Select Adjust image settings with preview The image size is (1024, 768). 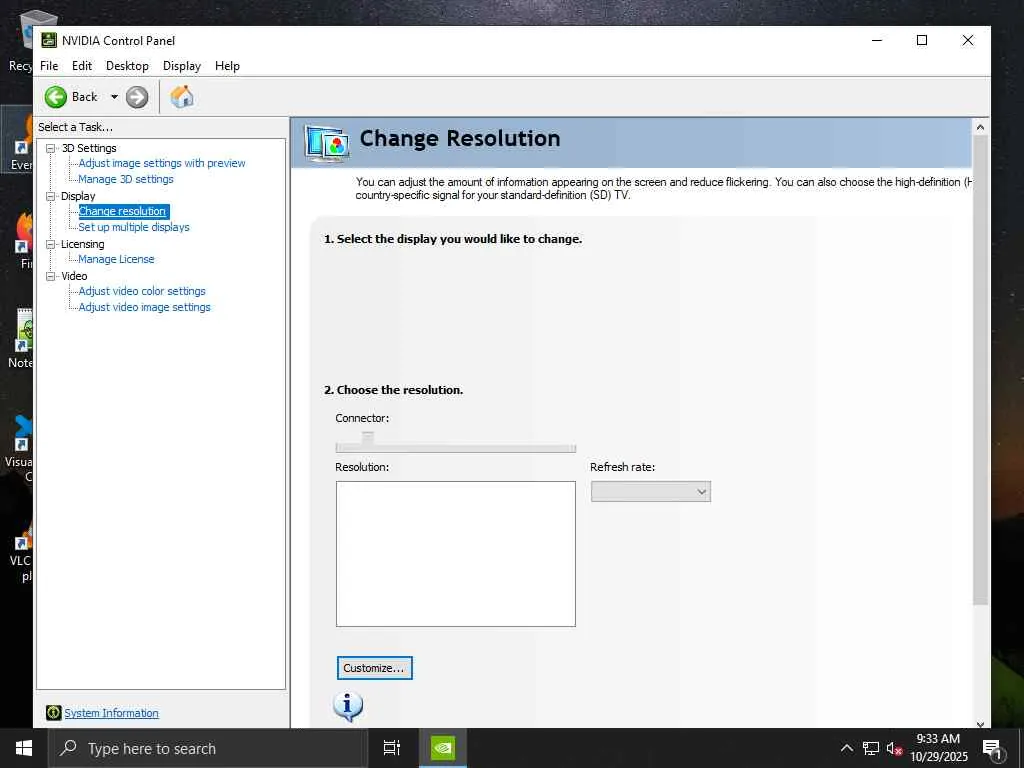pyautogui.click(x=161, y=163)
